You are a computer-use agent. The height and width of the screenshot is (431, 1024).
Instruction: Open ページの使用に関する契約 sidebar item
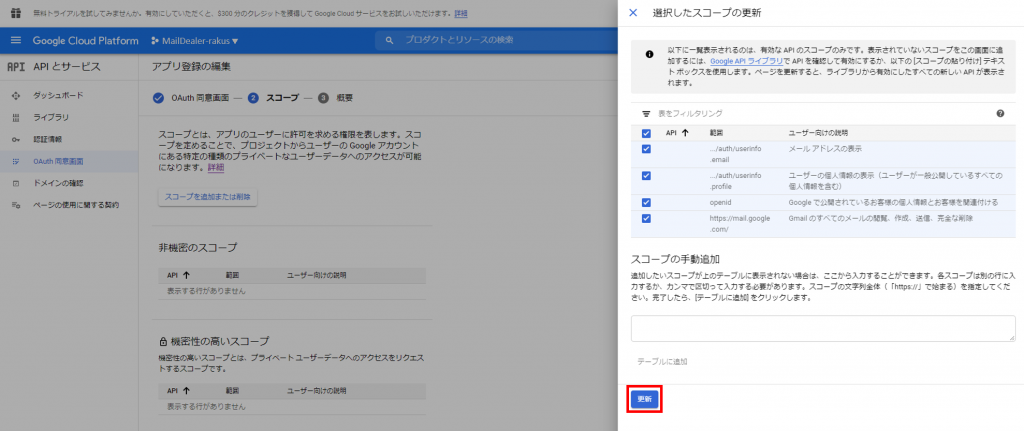[x=76, y=205]
